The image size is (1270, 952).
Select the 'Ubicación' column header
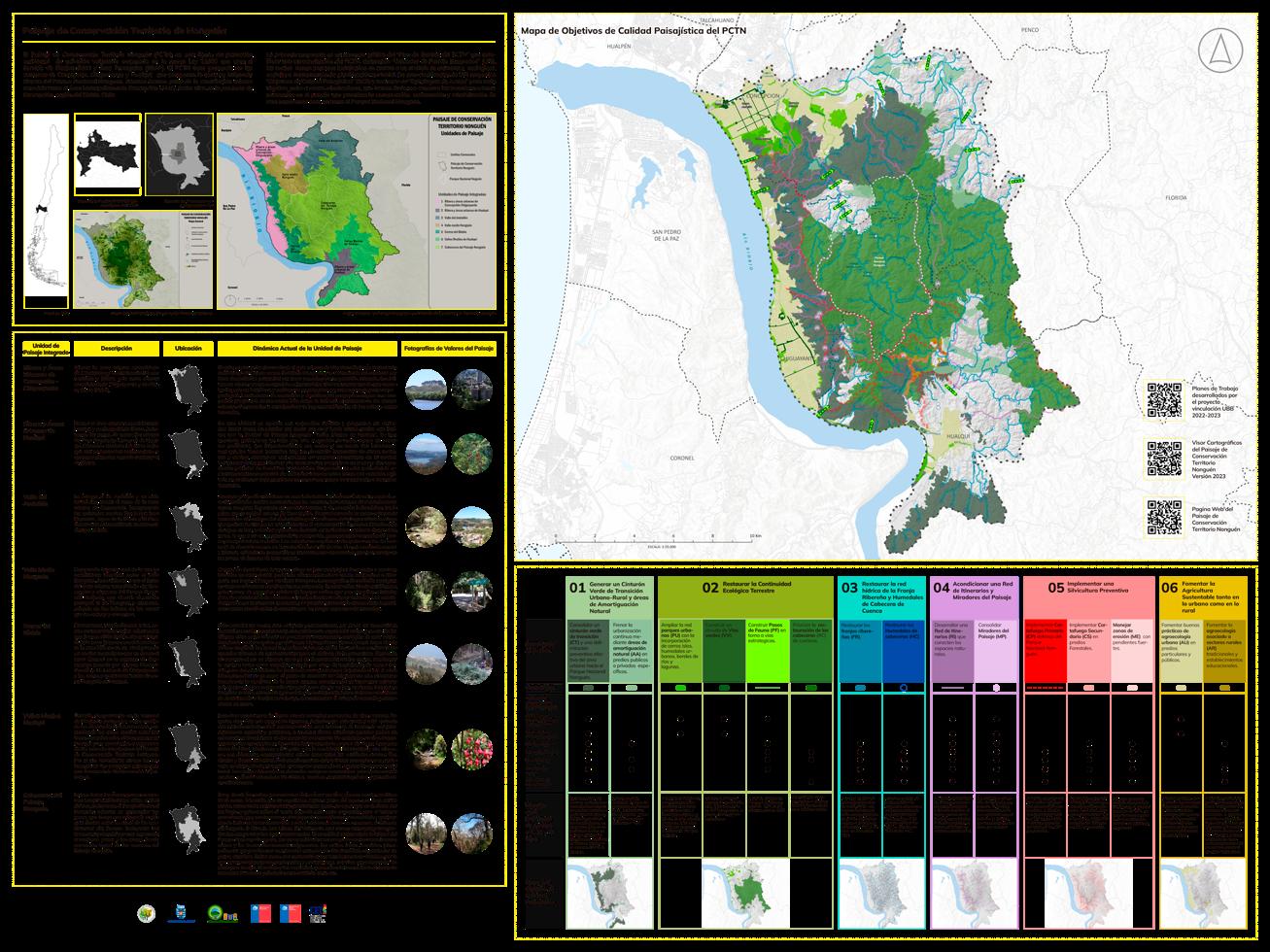tap(189, 348)
